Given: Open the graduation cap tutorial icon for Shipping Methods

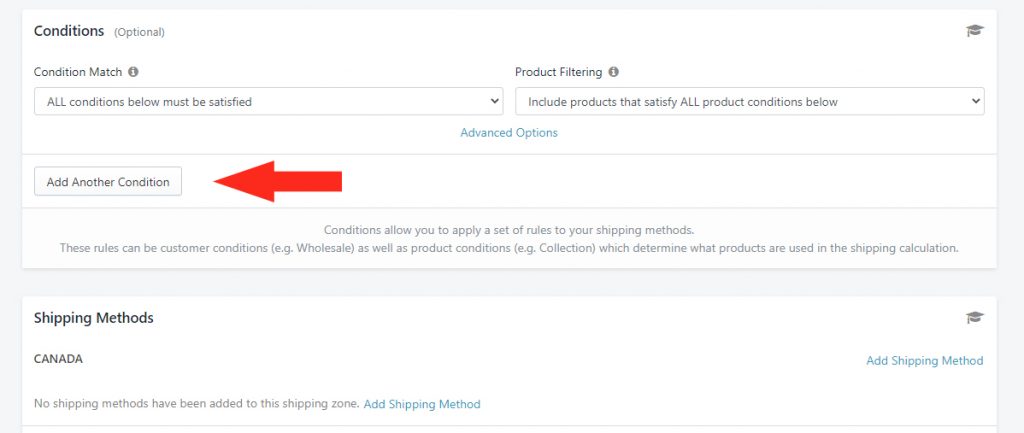Looking at the screenshot, I should 974,317.
